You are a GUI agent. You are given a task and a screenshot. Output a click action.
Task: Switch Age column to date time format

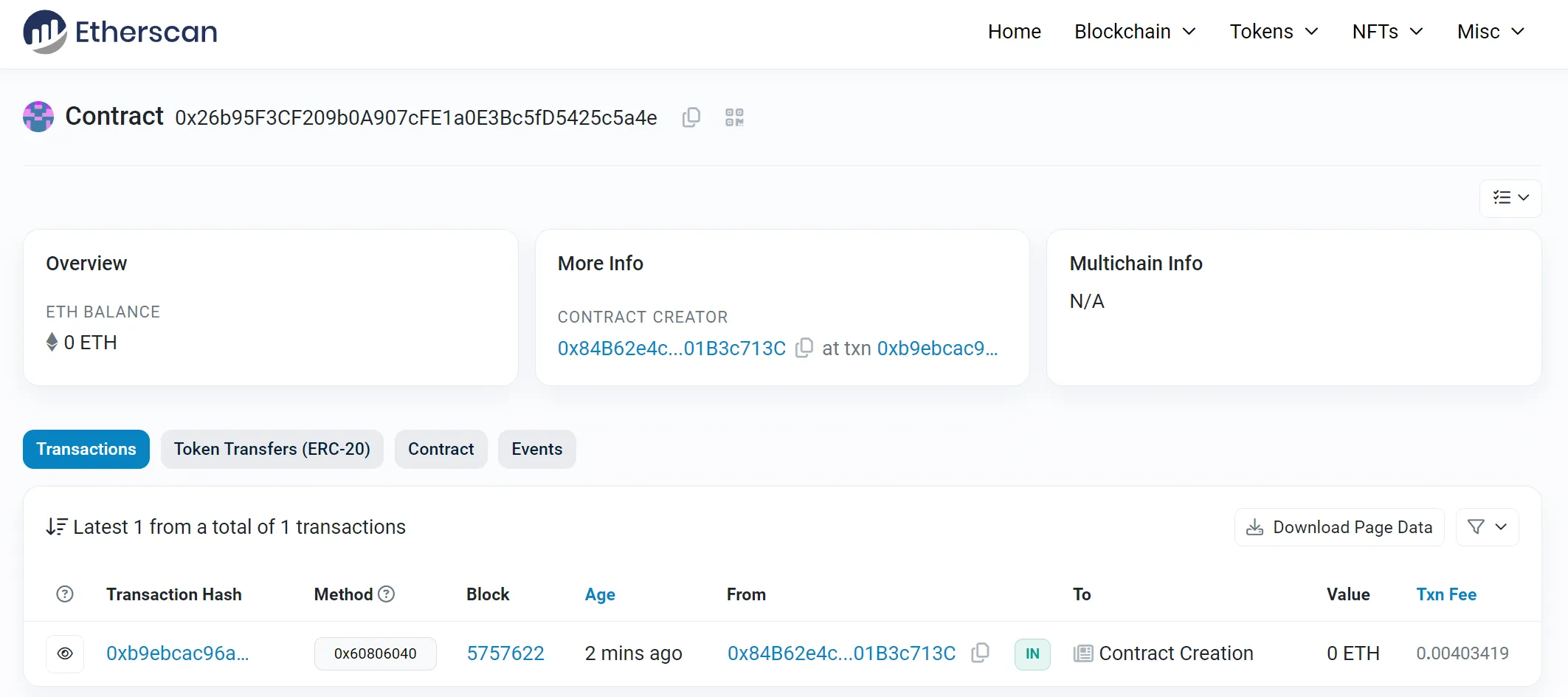[600, 594]
